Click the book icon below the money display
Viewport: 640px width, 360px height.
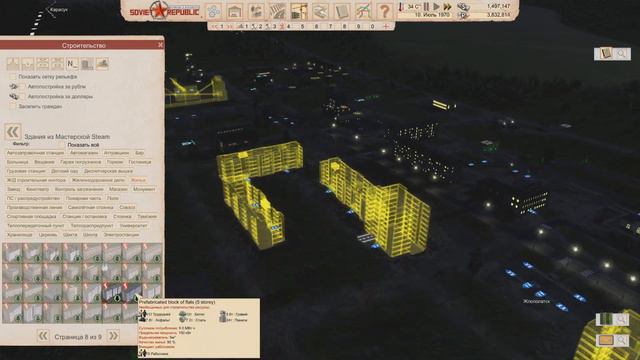(606, 53)
